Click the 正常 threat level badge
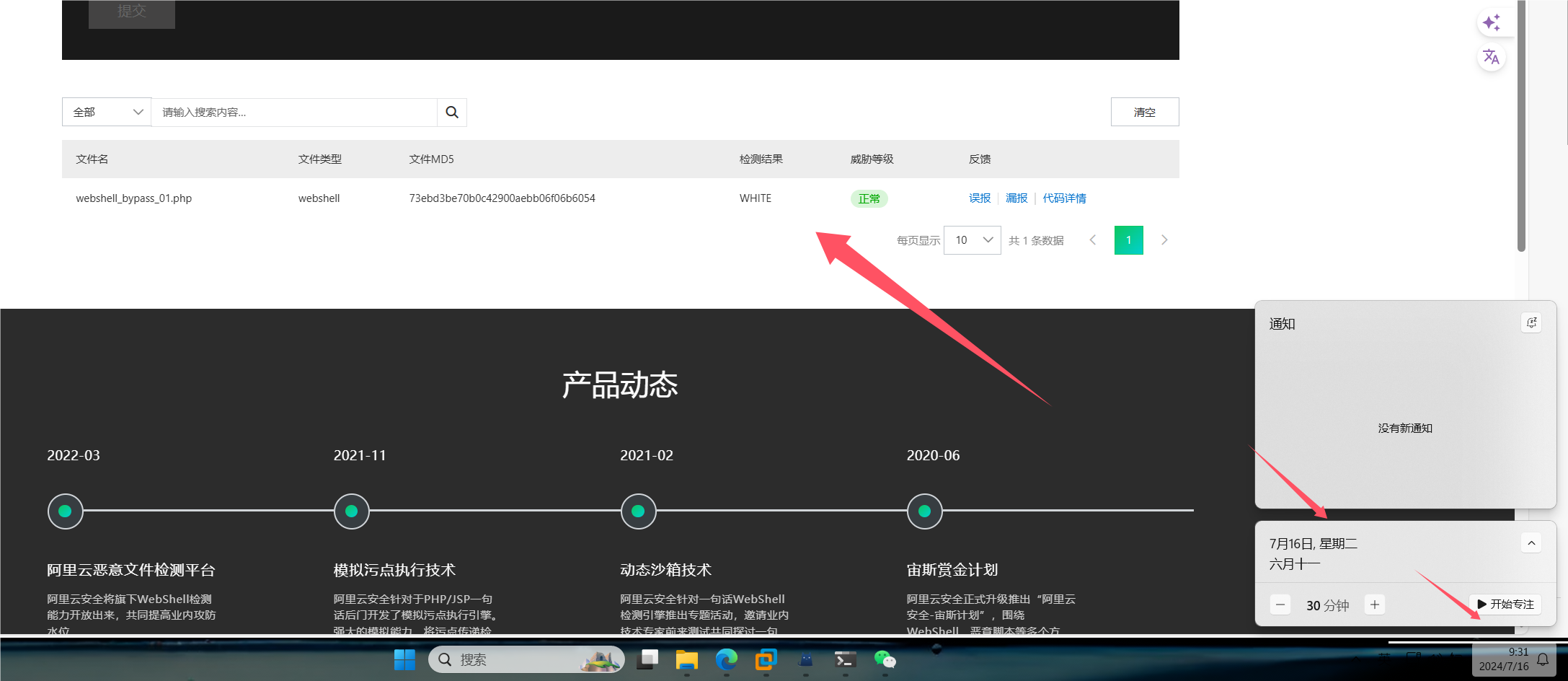 869,199
